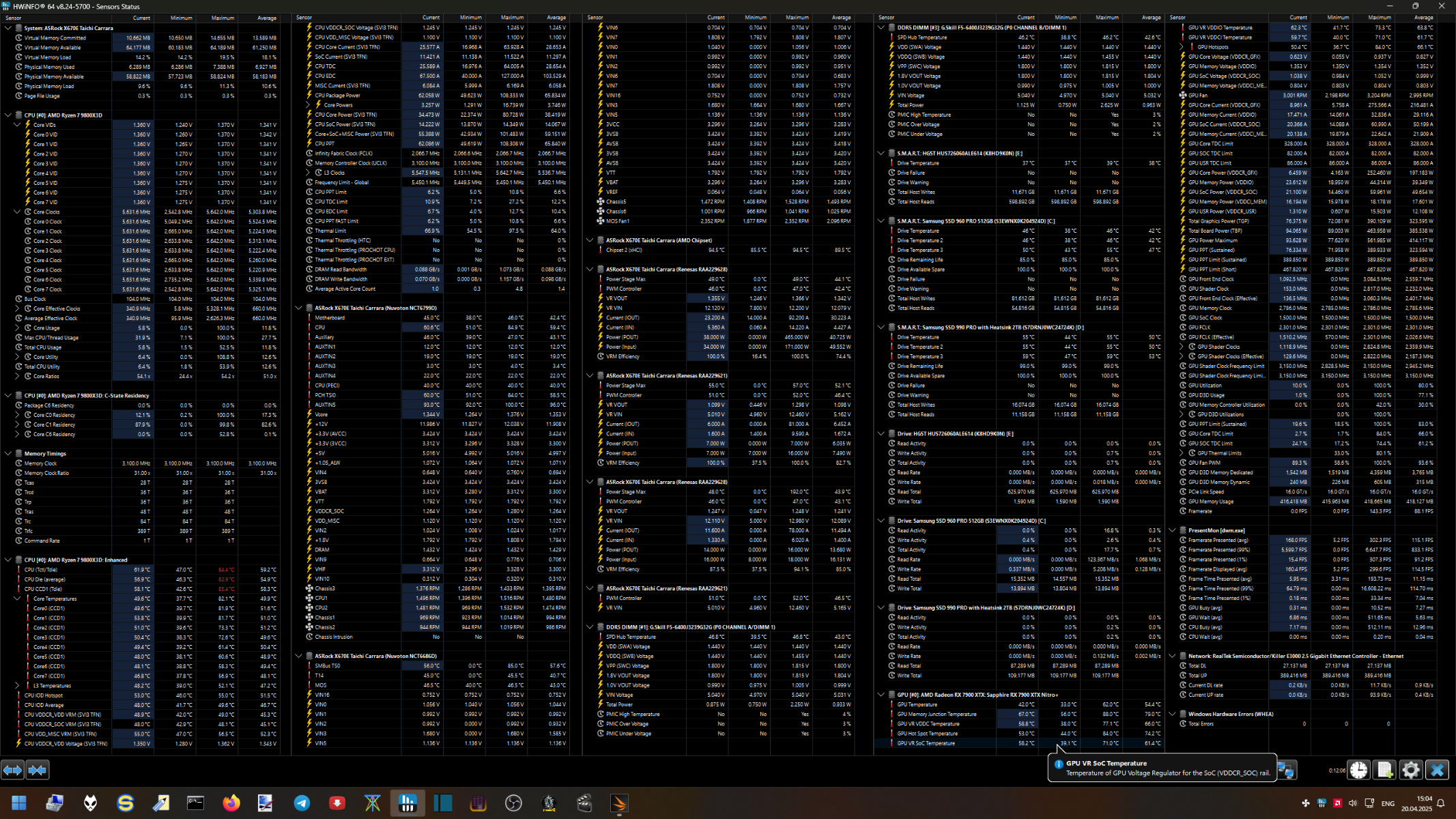Click the blue X close sensors button
The image size is (1456, 819).
(1437, 770)
